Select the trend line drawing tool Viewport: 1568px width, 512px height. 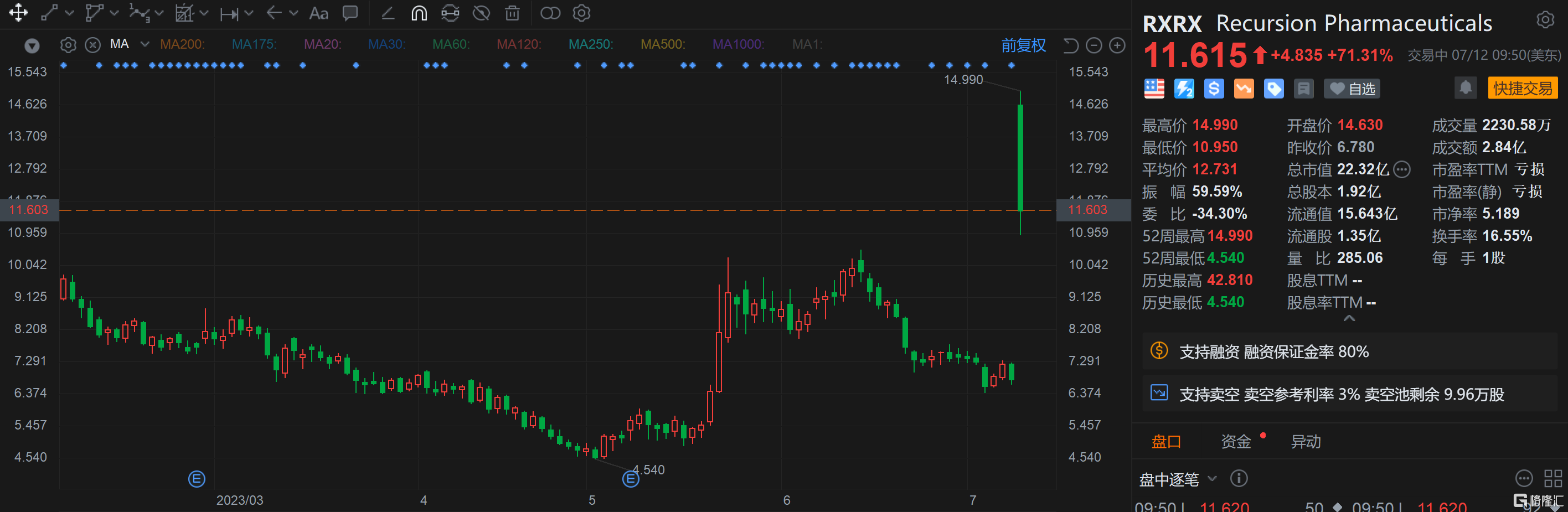tap(49, 13)
